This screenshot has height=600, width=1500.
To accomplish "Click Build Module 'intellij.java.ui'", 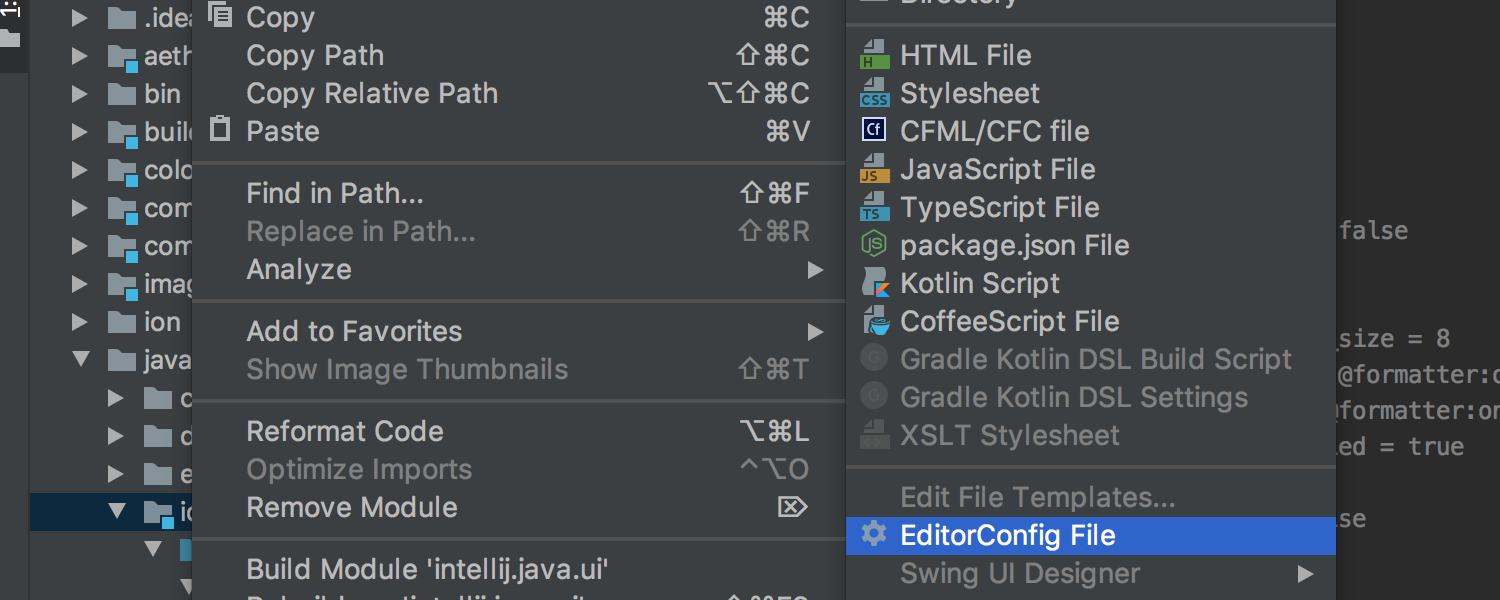I will click(x=427, y=568).
